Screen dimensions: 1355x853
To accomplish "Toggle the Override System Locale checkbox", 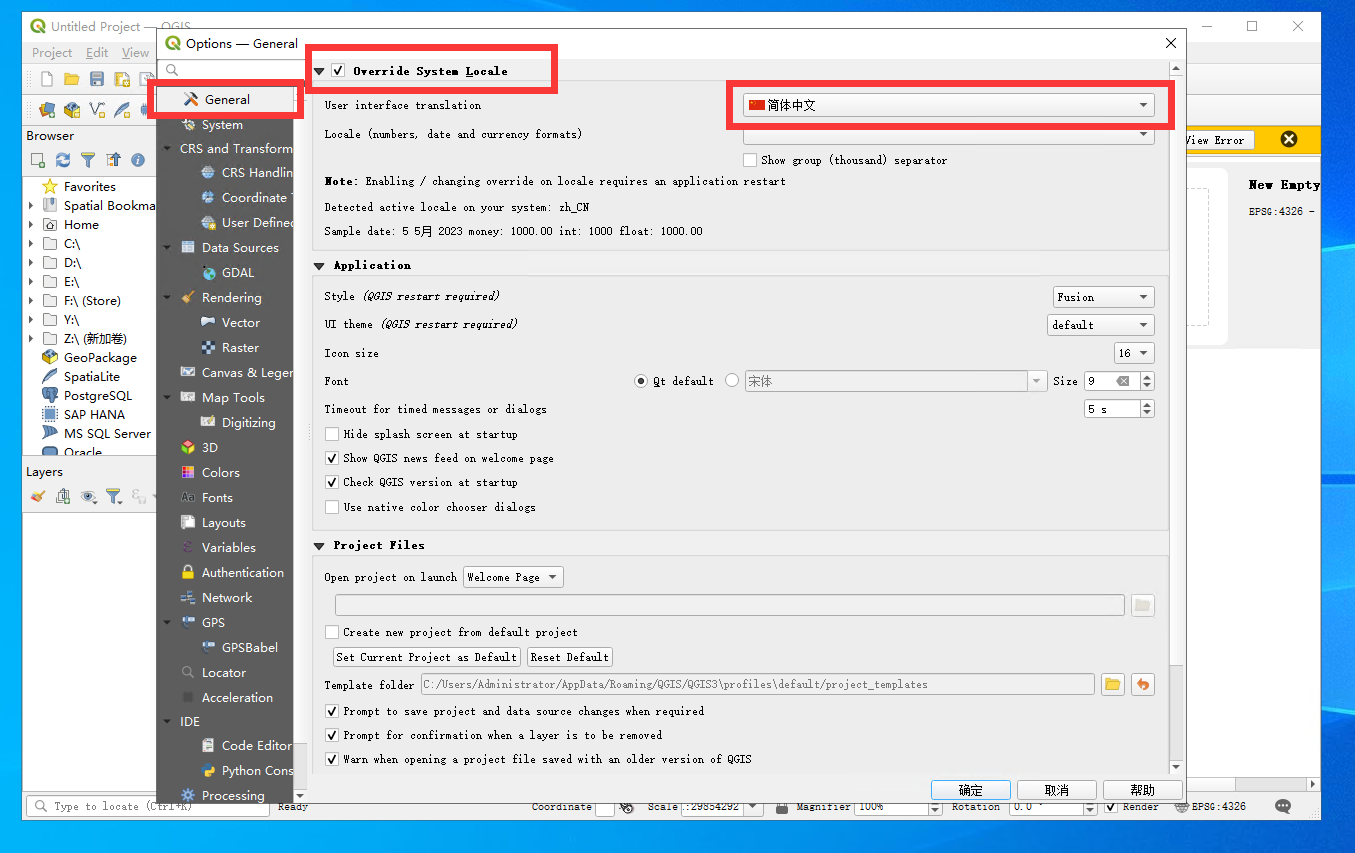I will [338, 71].
